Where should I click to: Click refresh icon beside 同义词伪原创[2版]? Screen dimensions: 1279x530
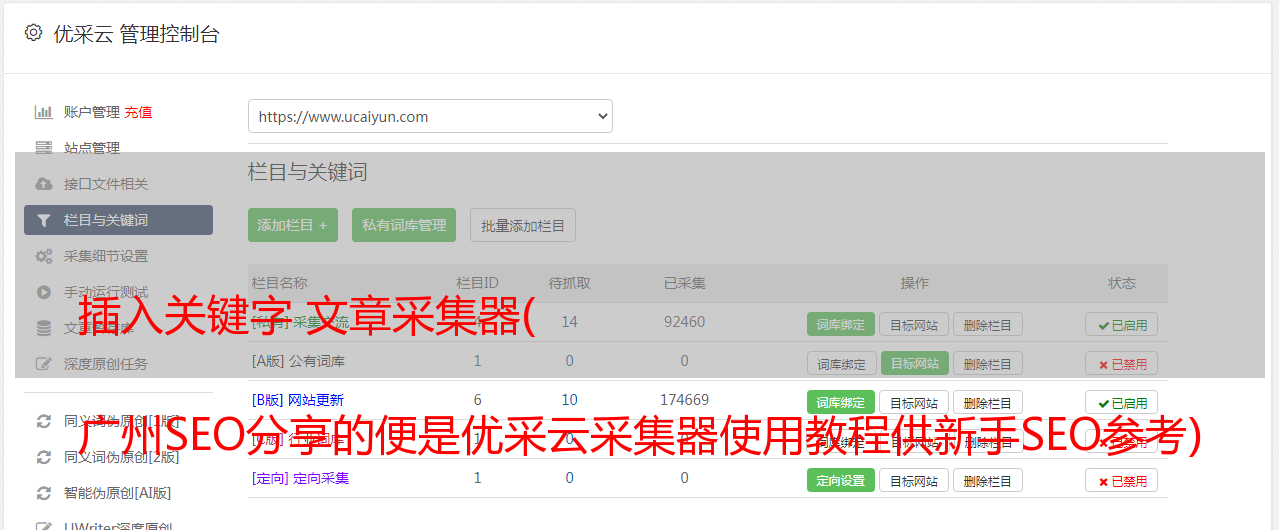click(44, 457)
